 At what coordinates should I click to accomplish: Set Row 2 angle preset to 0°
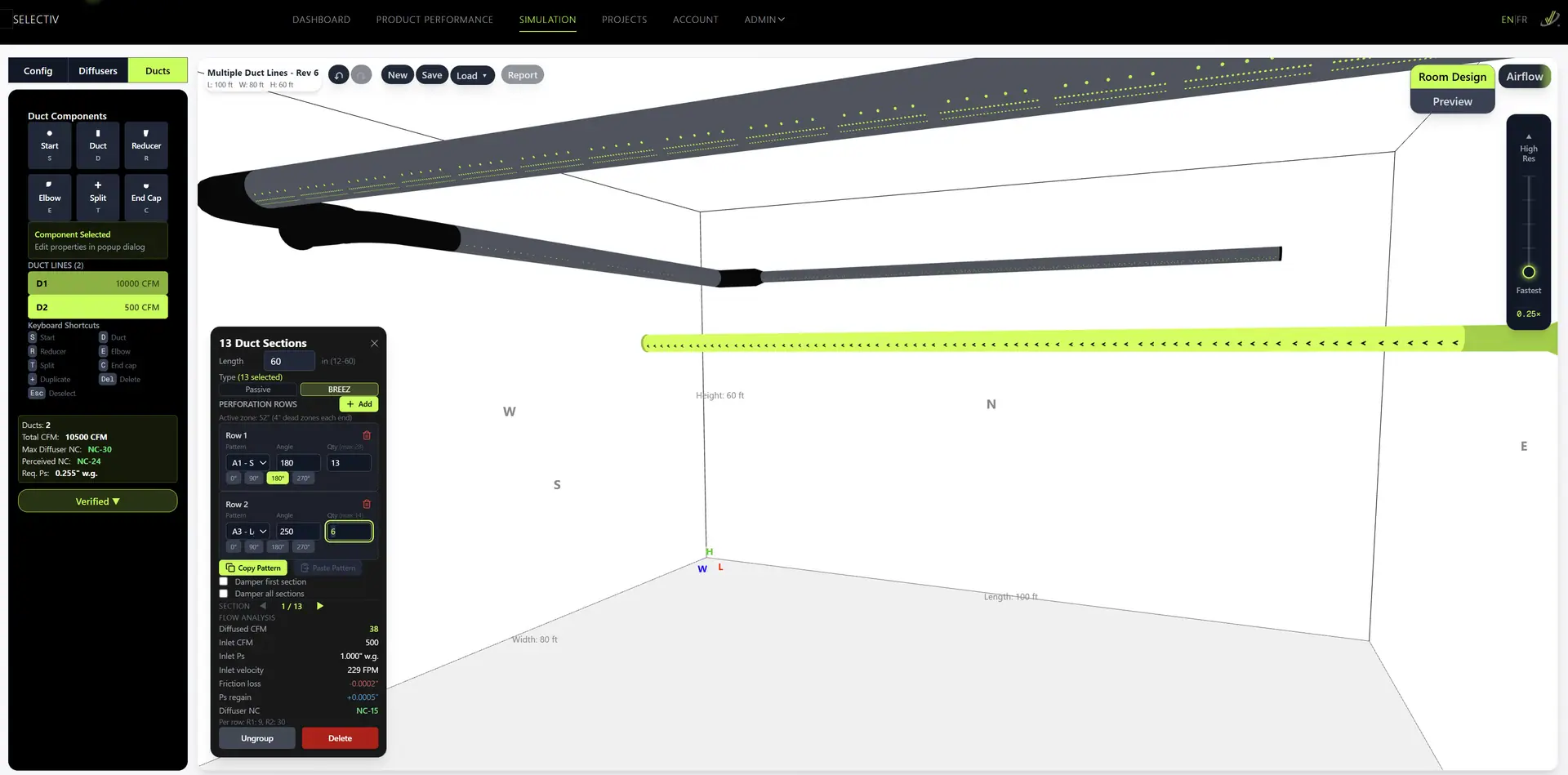[x=234, y=547]
